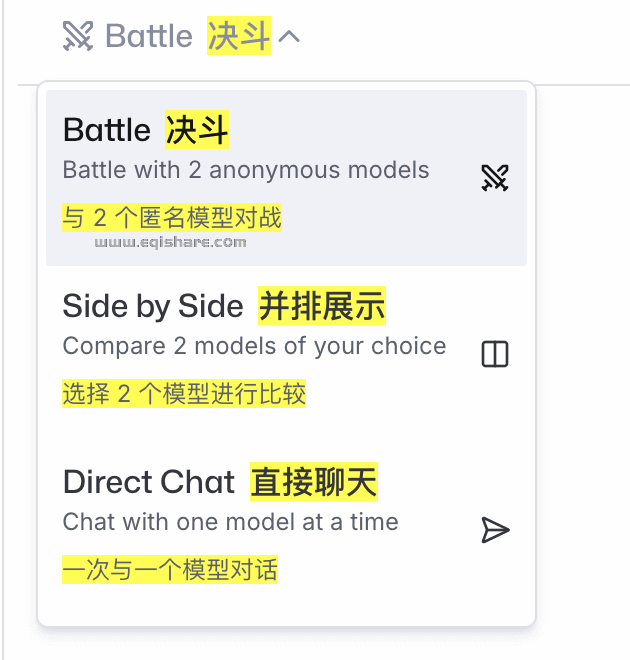The height and width of the screenshot is (660, 630).
Task: Click the "Compare 2 models of your choice" text
Action: click(x=254, y=346)
